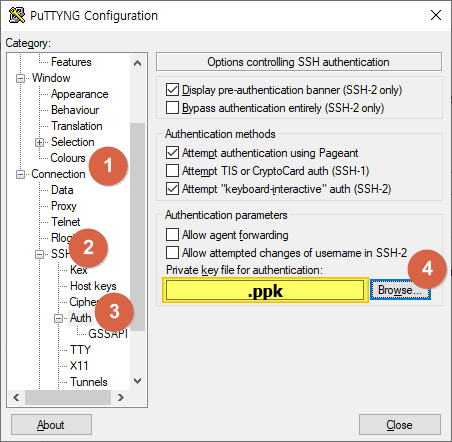Viewport: 452px width, 442px height.
Task: Click category tree scroll down arrow
Action: tap(137, 380)
